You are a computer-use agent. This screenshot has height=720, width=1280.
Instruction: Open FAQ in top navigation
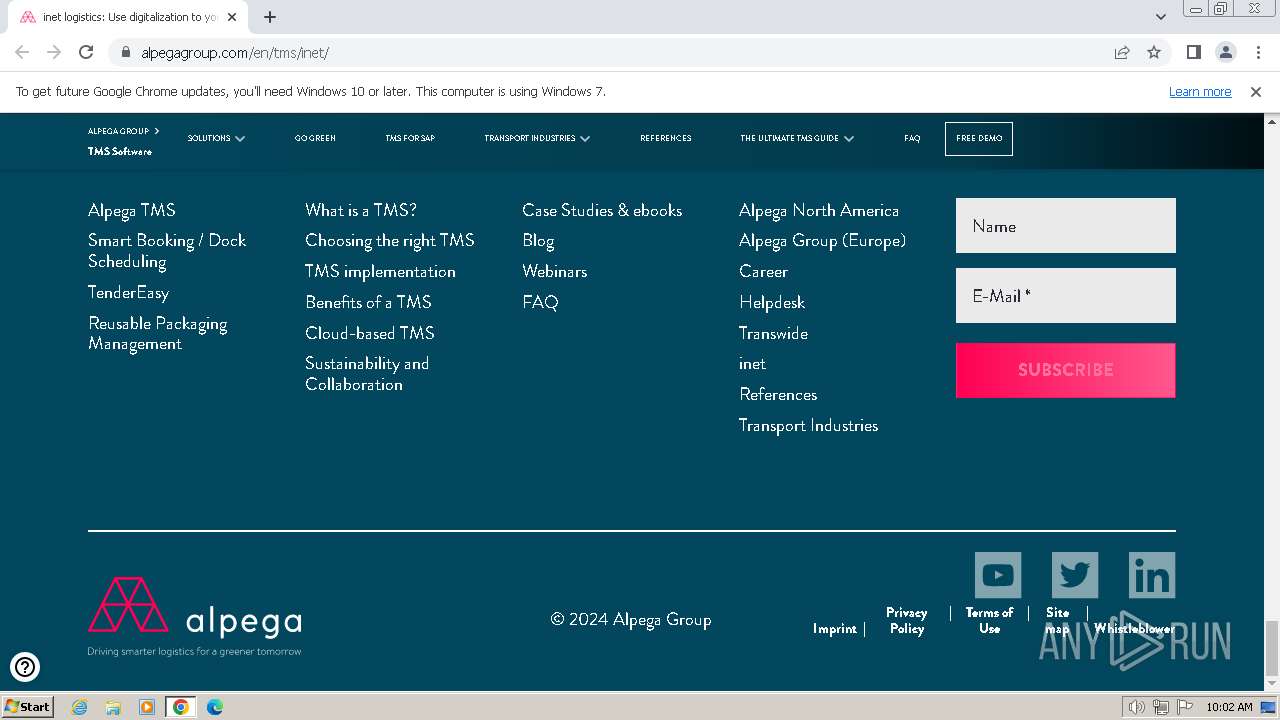[912, 138]
